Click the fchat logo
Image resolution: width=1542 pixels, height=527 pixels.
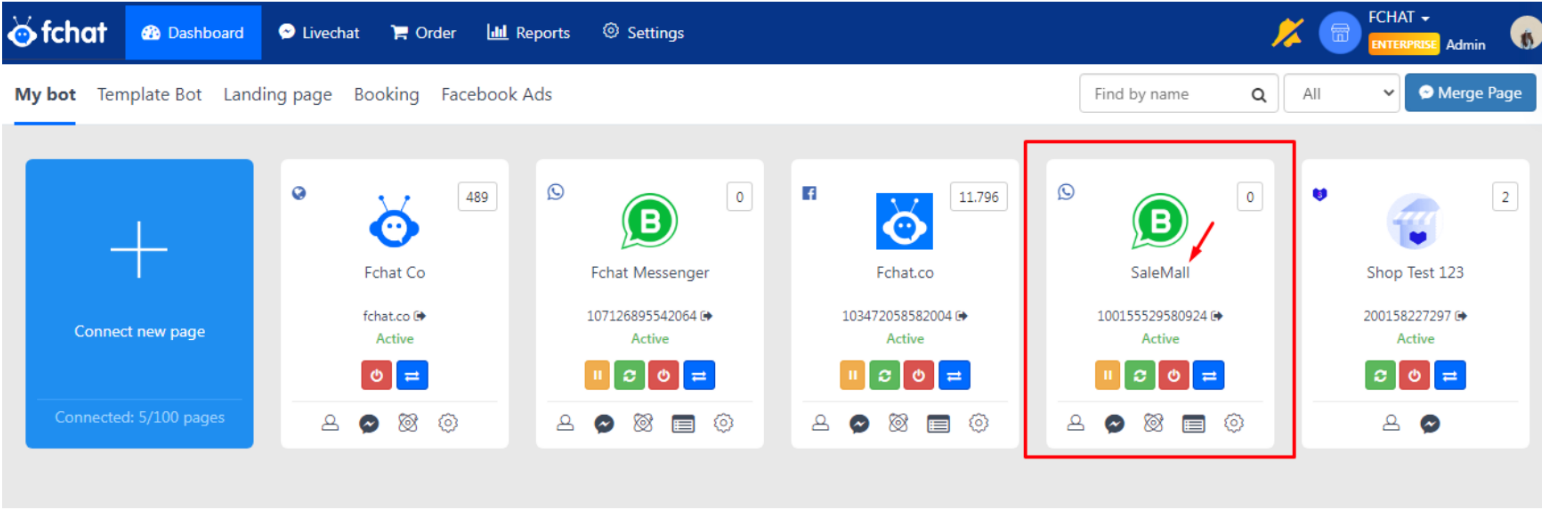(x=57, y=32)
